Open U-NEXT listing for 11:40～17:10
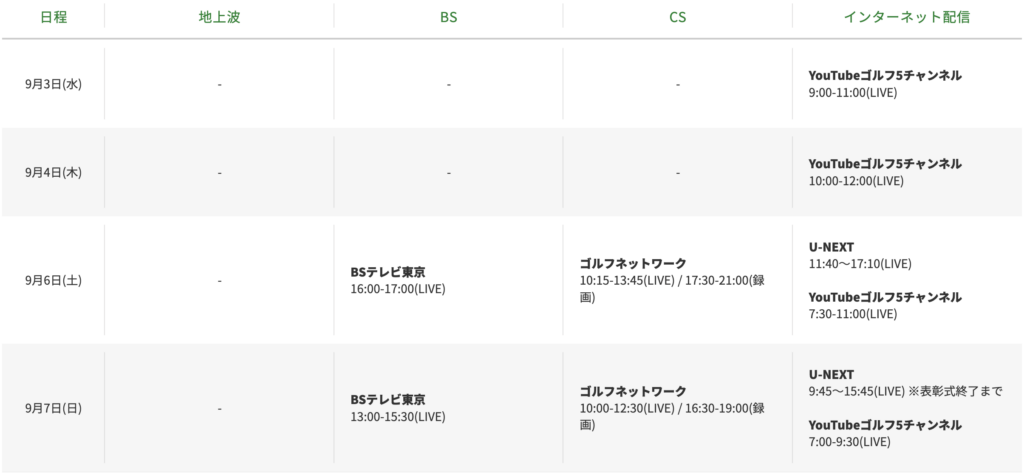 [831, 246]
